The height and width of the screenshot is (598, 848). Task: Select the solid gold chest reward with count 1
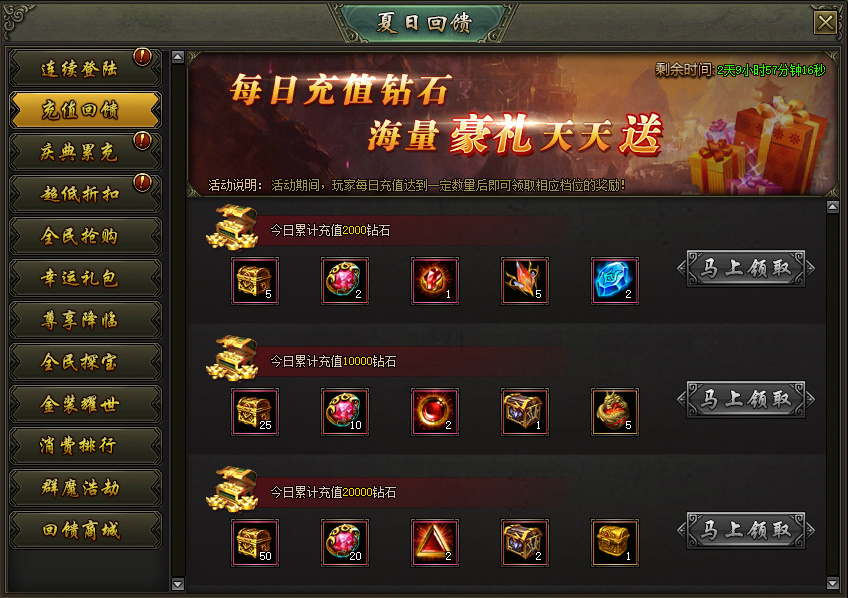614,542
